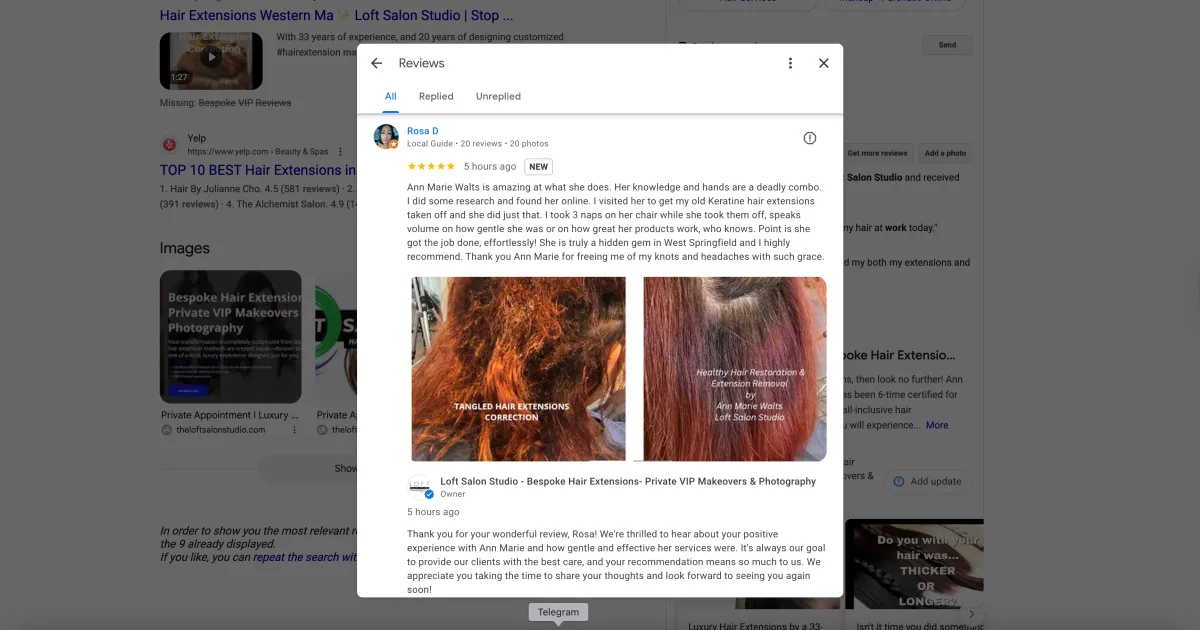Click repeat the search link
The width and height of the screenshot is (1200, 630).
click(x=305, y=558)
